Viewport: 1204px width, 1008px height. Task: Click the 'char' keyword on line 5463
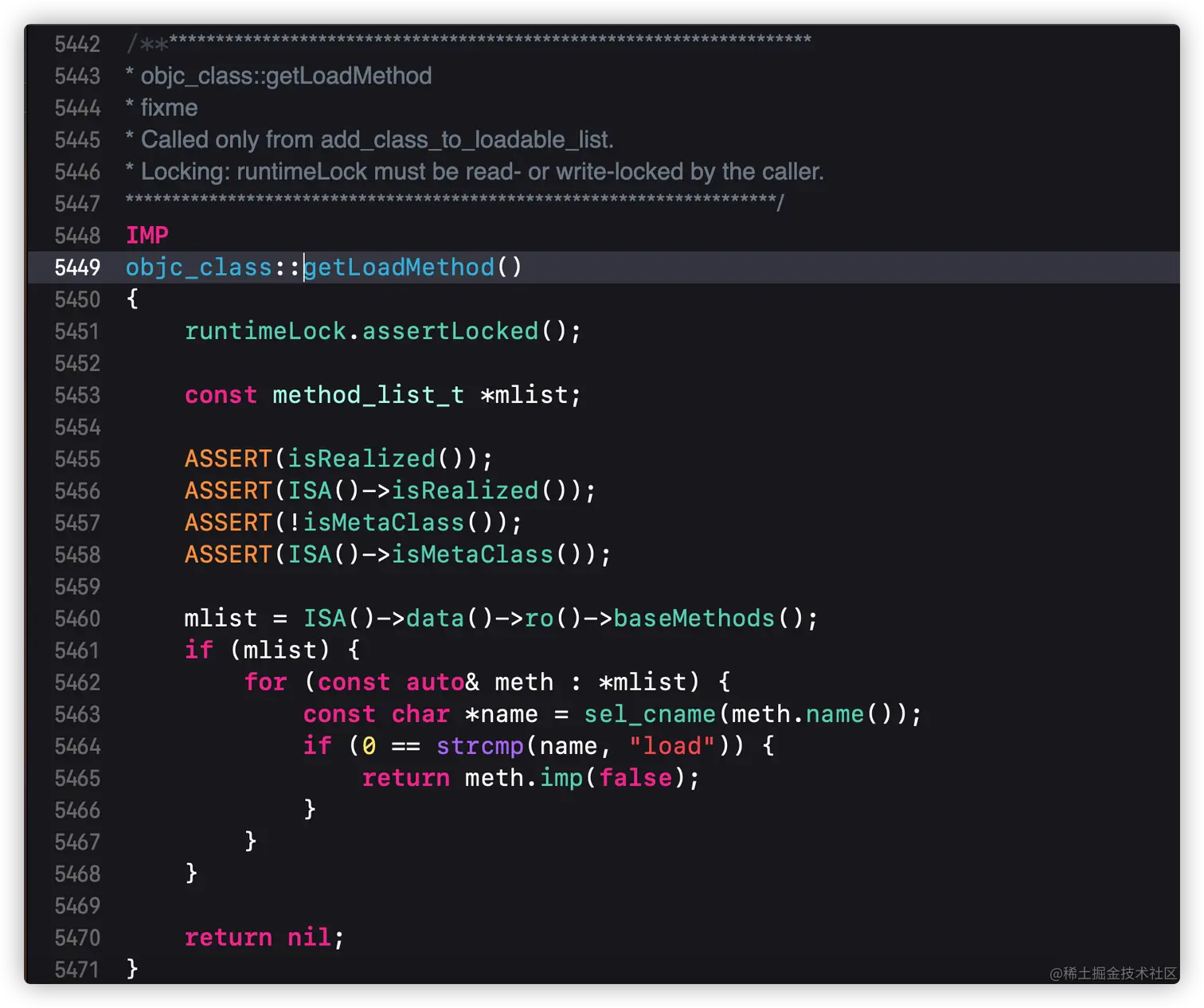[x=421, y=714]
